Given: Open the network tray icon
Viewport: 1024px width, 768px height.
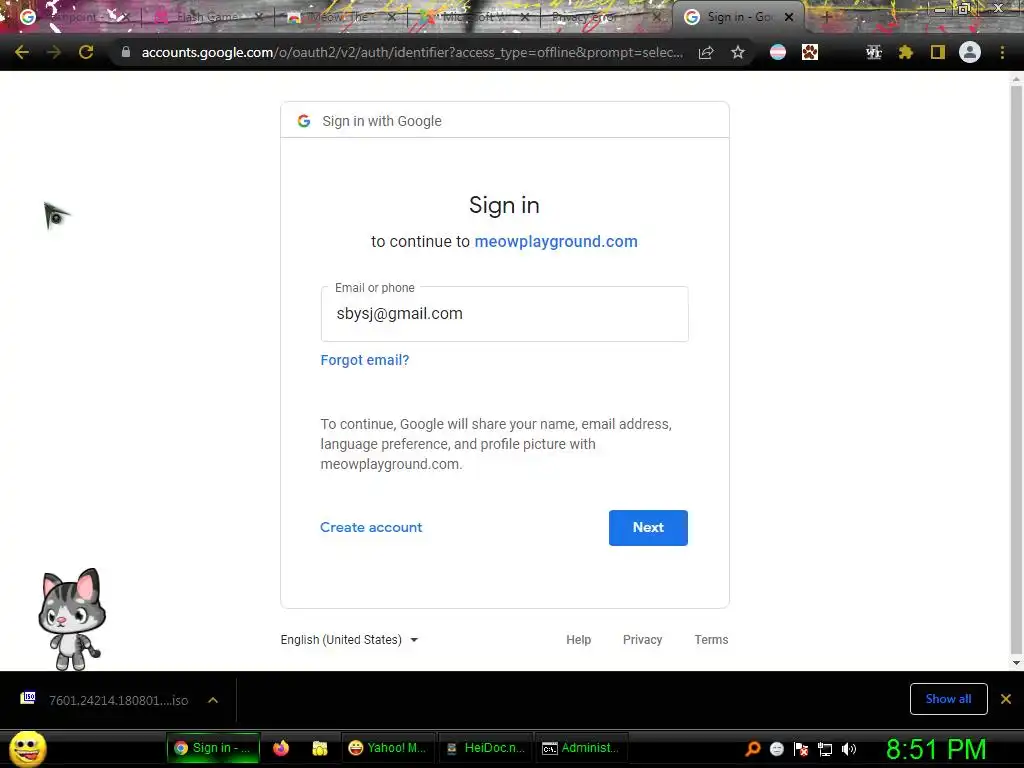Looking at the screenshot, I should coord(825,749).
